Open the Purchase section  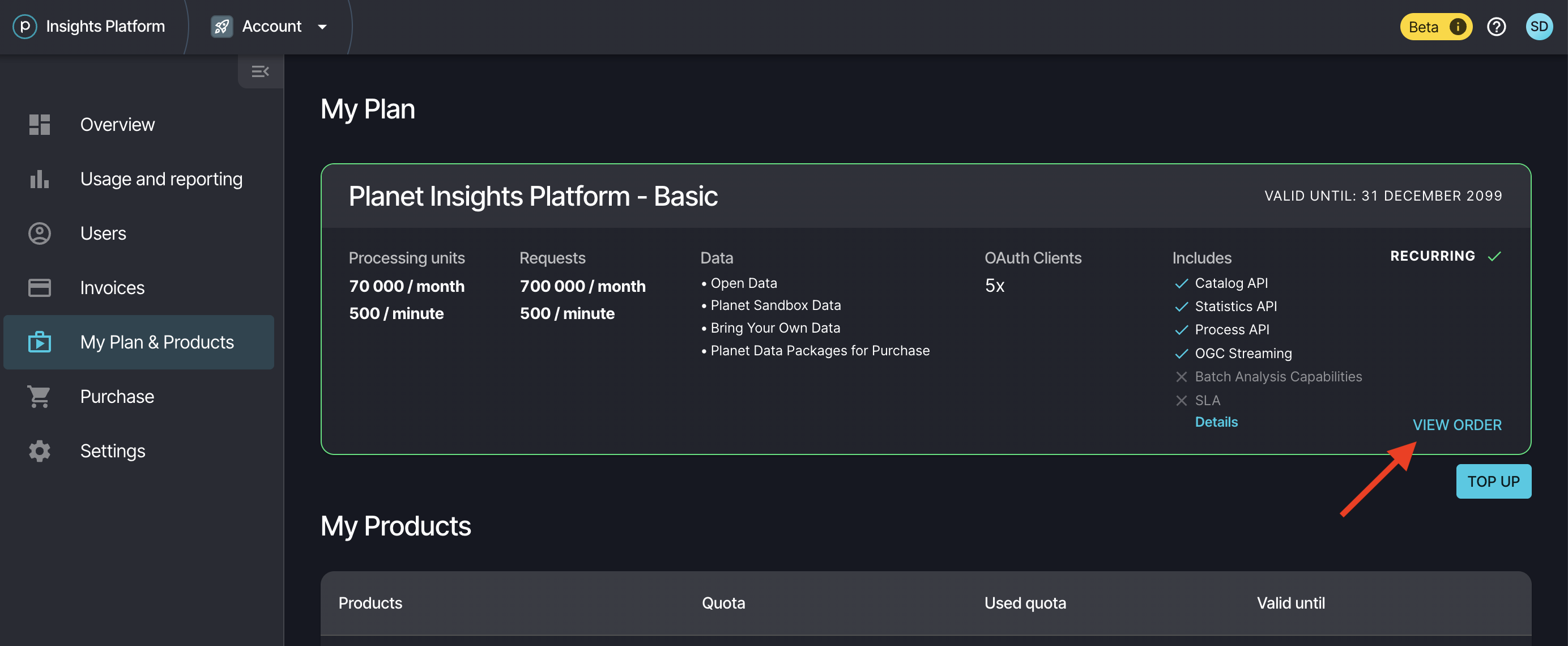[x=117, y=396]
